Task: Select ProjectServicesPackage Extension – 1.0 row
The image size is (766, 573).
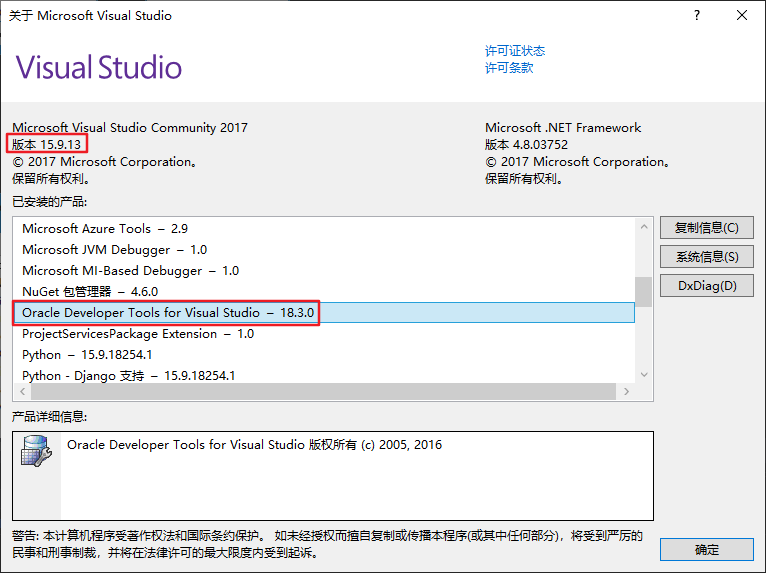Action: click(324, 334)
